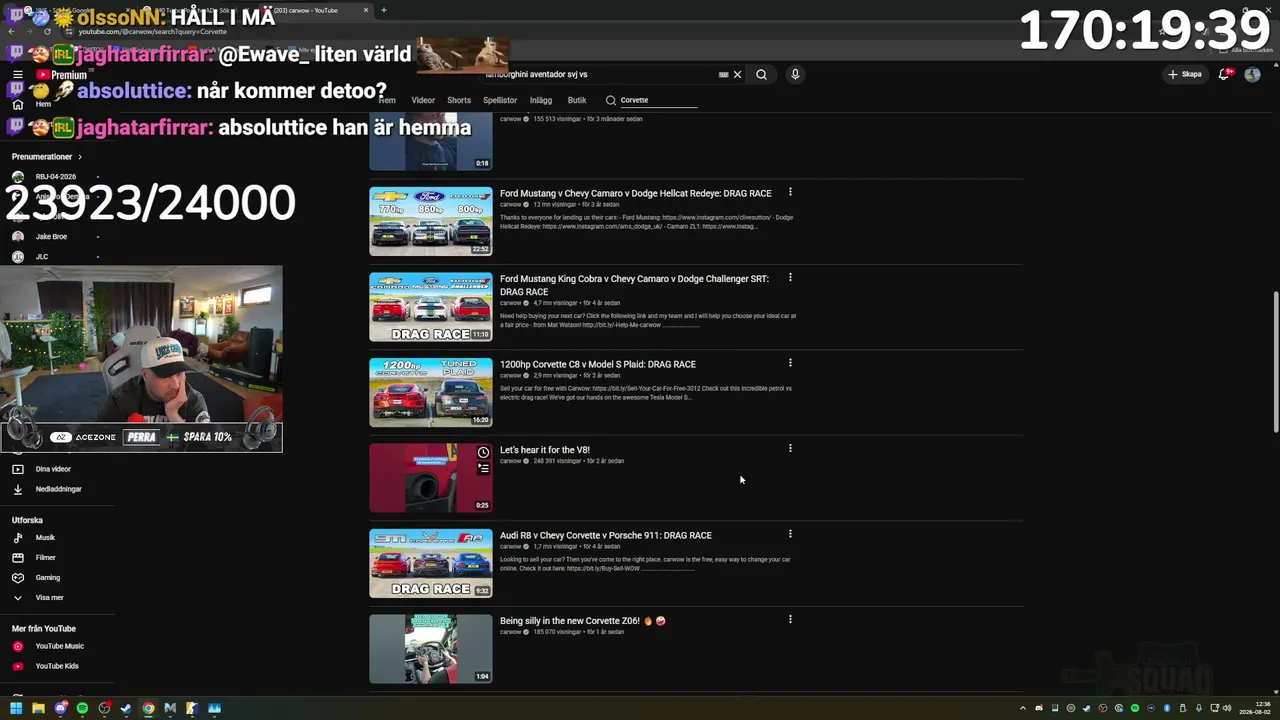Click the YouTube search magnifier button
Screen dimensions: 1280x720
[x=761, y=74]
